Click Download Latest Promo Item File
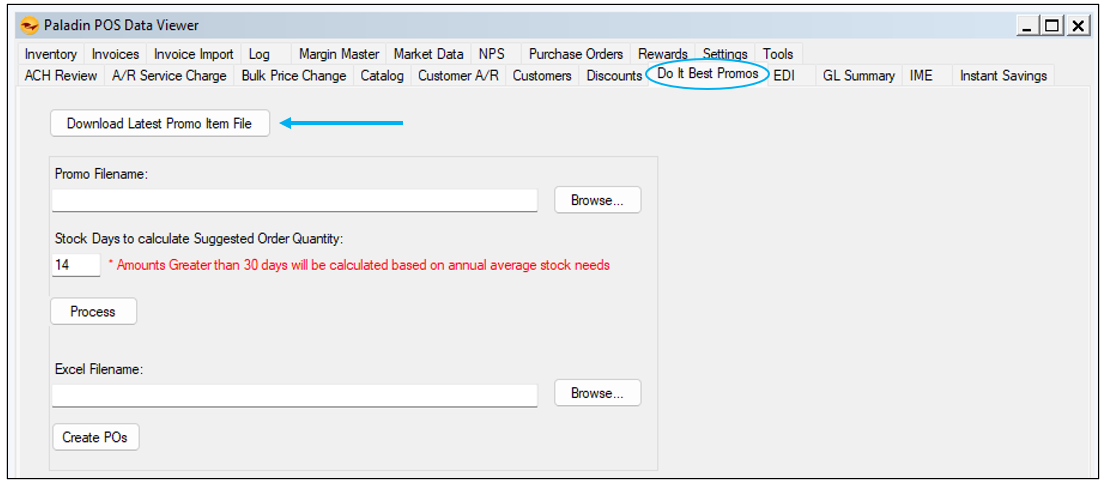The image size is (1104, 483). [x=160, y=123]
